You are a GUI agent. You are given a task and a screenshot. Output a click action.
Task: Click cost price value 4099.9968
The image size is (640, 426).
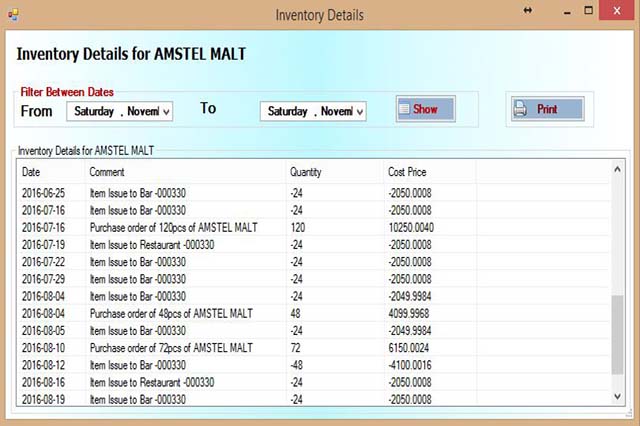point(409,313)
